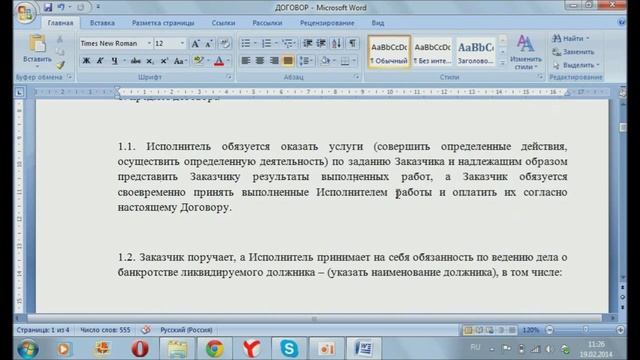Screen dimensions: 640x360
Task: Open paragraph dialog launcher in Абзац
Action: point(356,77)
